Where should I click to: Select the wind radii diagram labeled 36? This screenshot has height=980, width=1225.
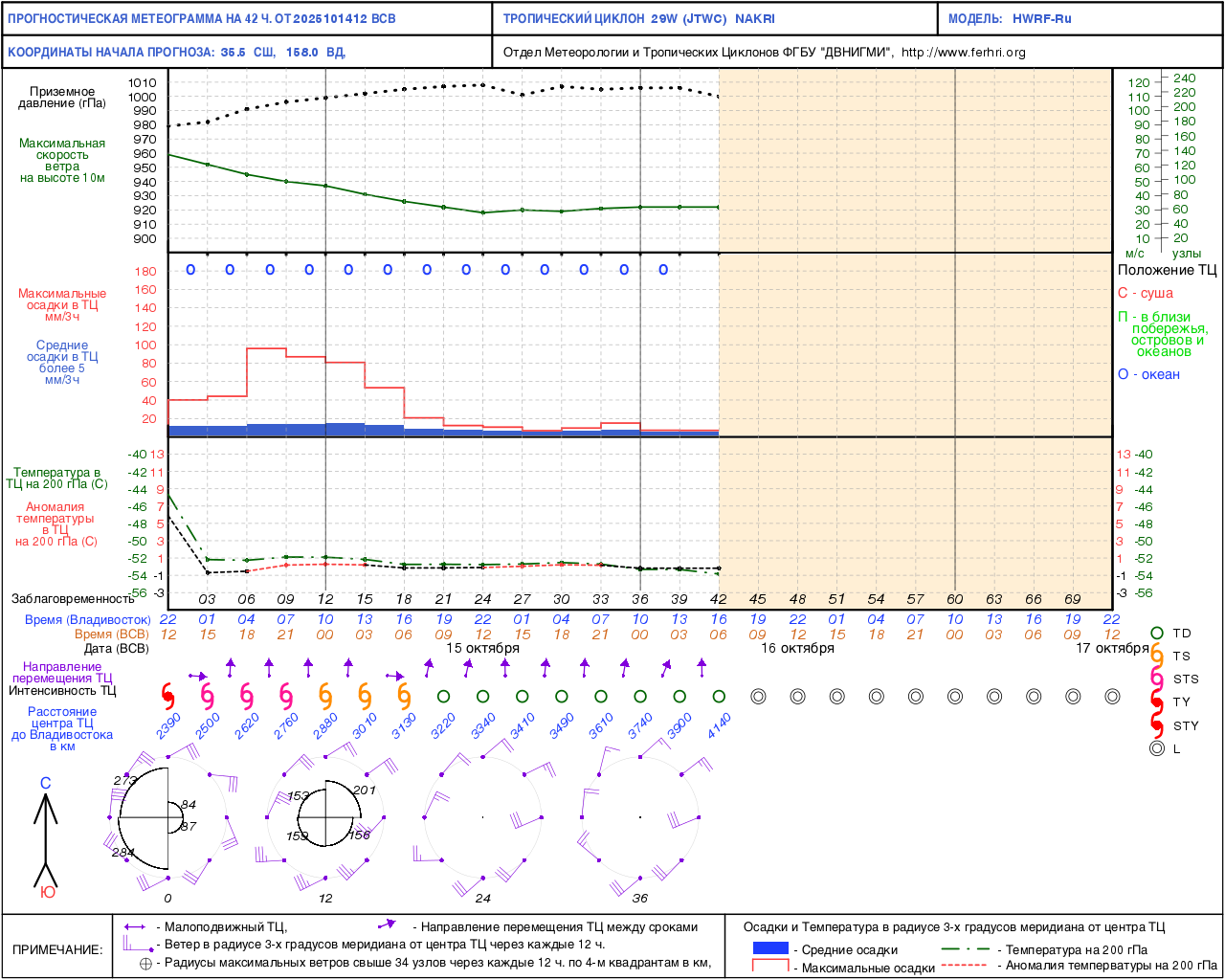point(640,818)
